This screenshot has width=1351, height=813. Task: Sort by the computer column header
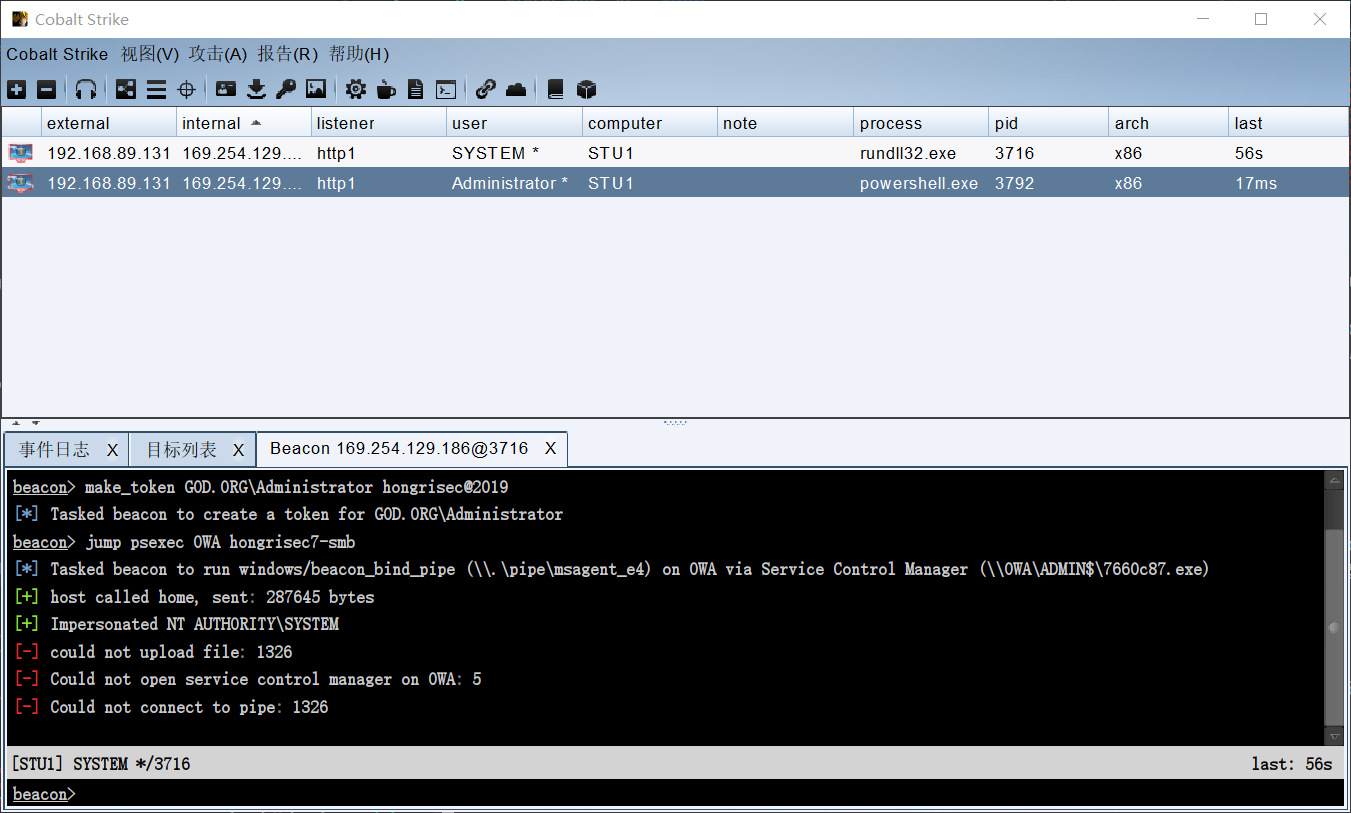650,123
